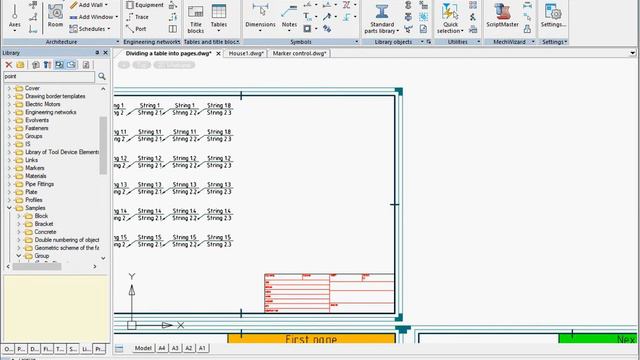Viewport: 640px width, 360px height.
Task: Select Drawing border templates folder
Action: (55, 96)
